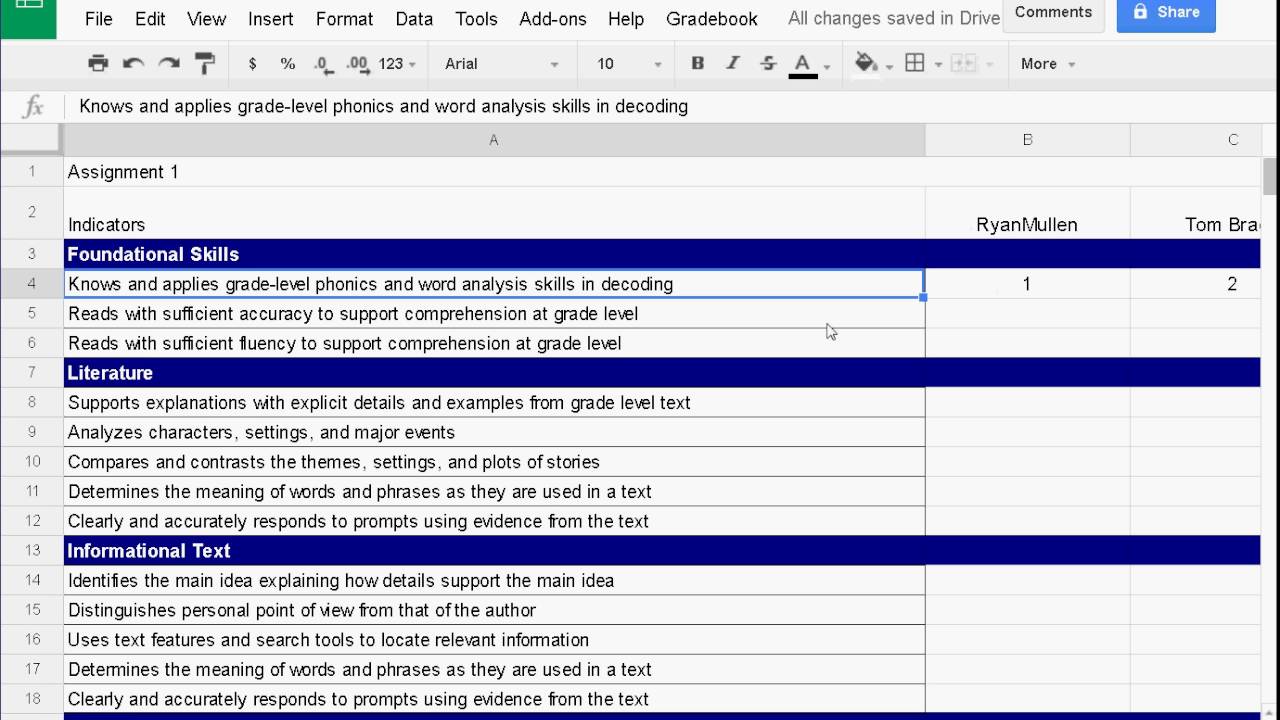Click the Comments button
The image size is (1280, 720).
1053,13
